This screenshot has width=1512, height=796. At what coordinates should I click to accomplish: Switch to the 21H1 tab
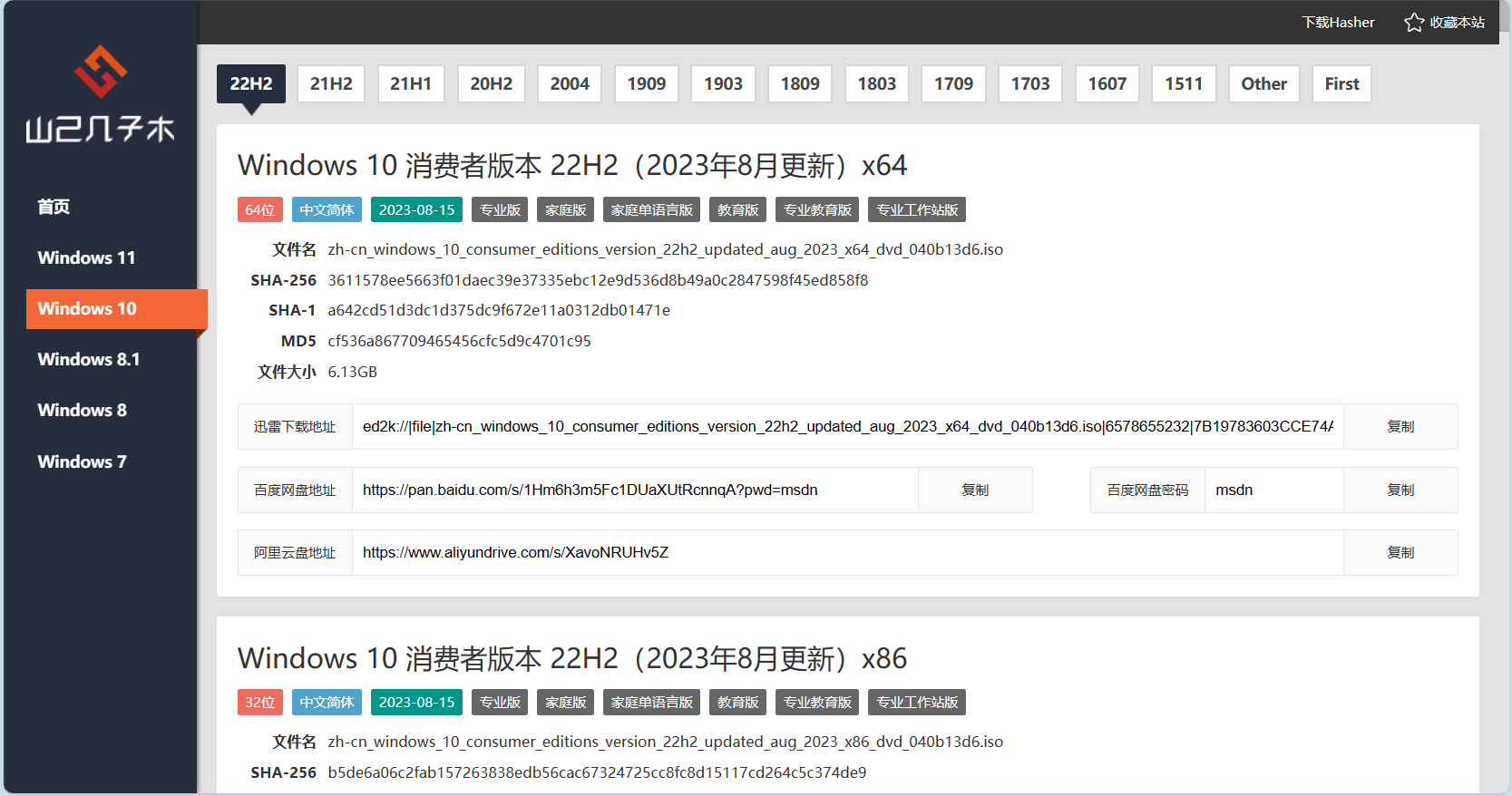point(411,83)
